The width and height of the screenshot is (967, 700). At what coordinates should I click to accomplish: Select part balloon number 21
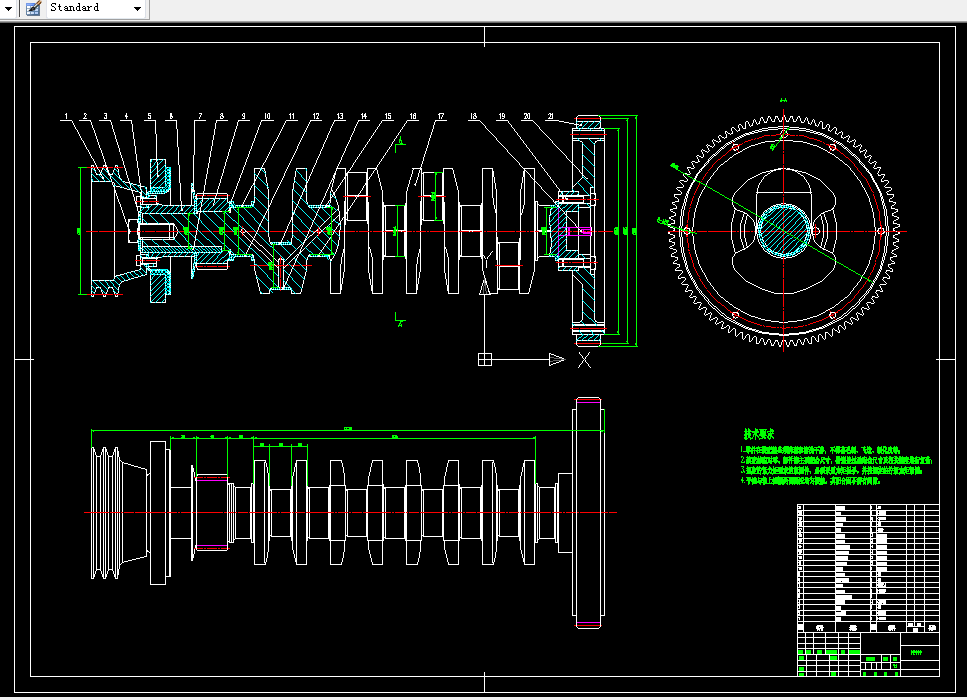551,117
